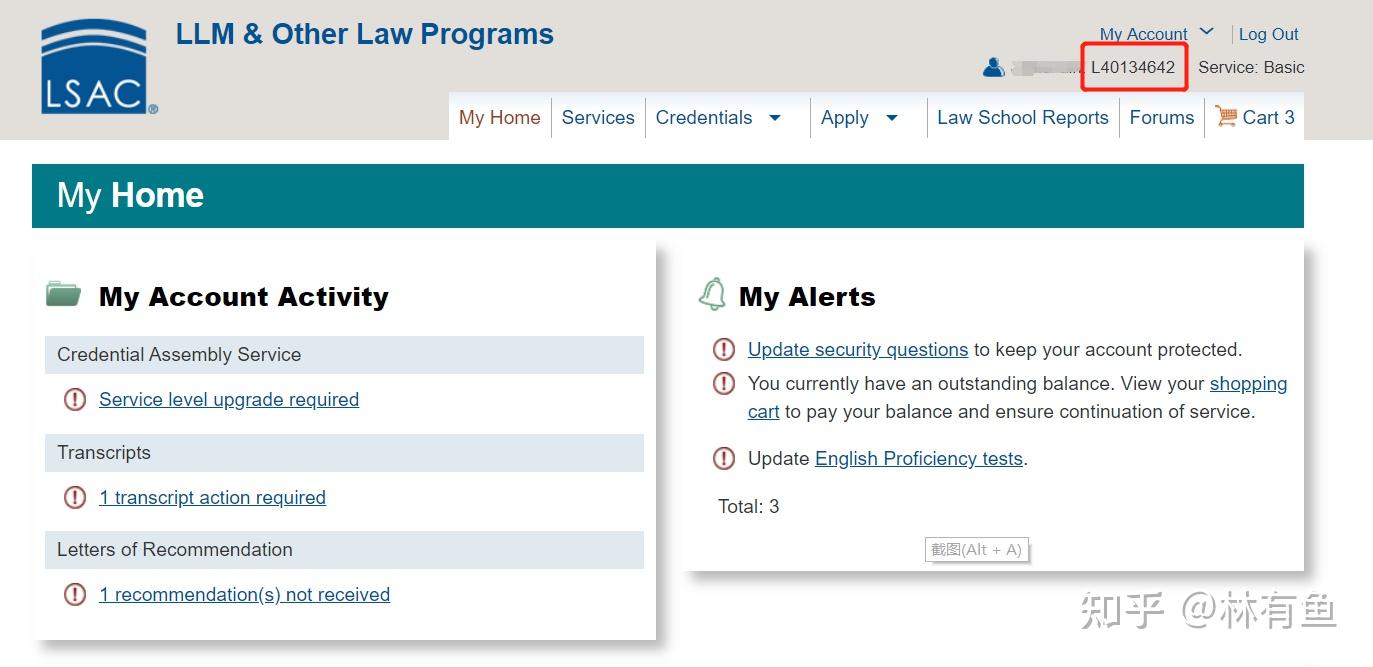Open Service level upgrade required link
Screen dimensions: 1373x667
[229, 400]
